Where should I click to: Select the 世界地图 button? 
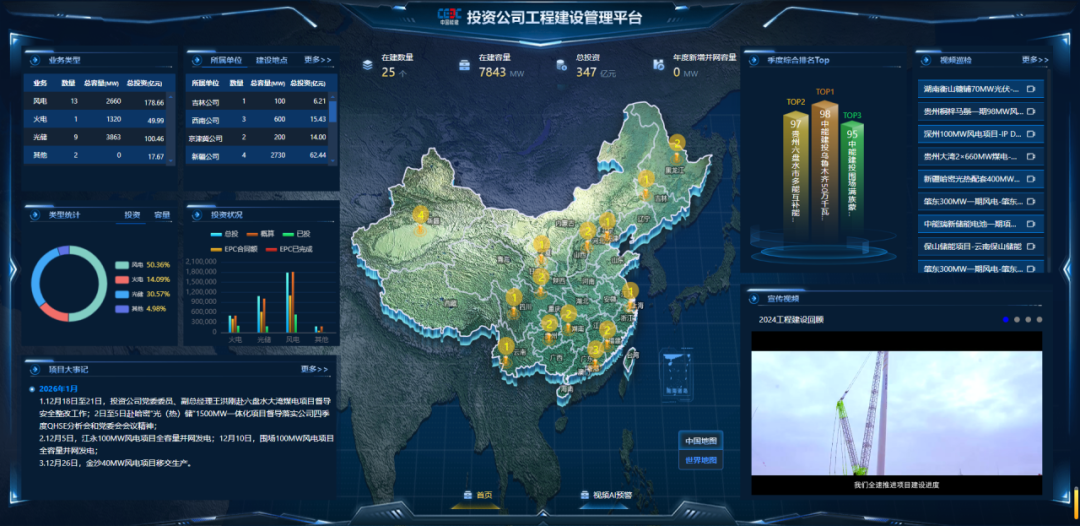[700, 460]
